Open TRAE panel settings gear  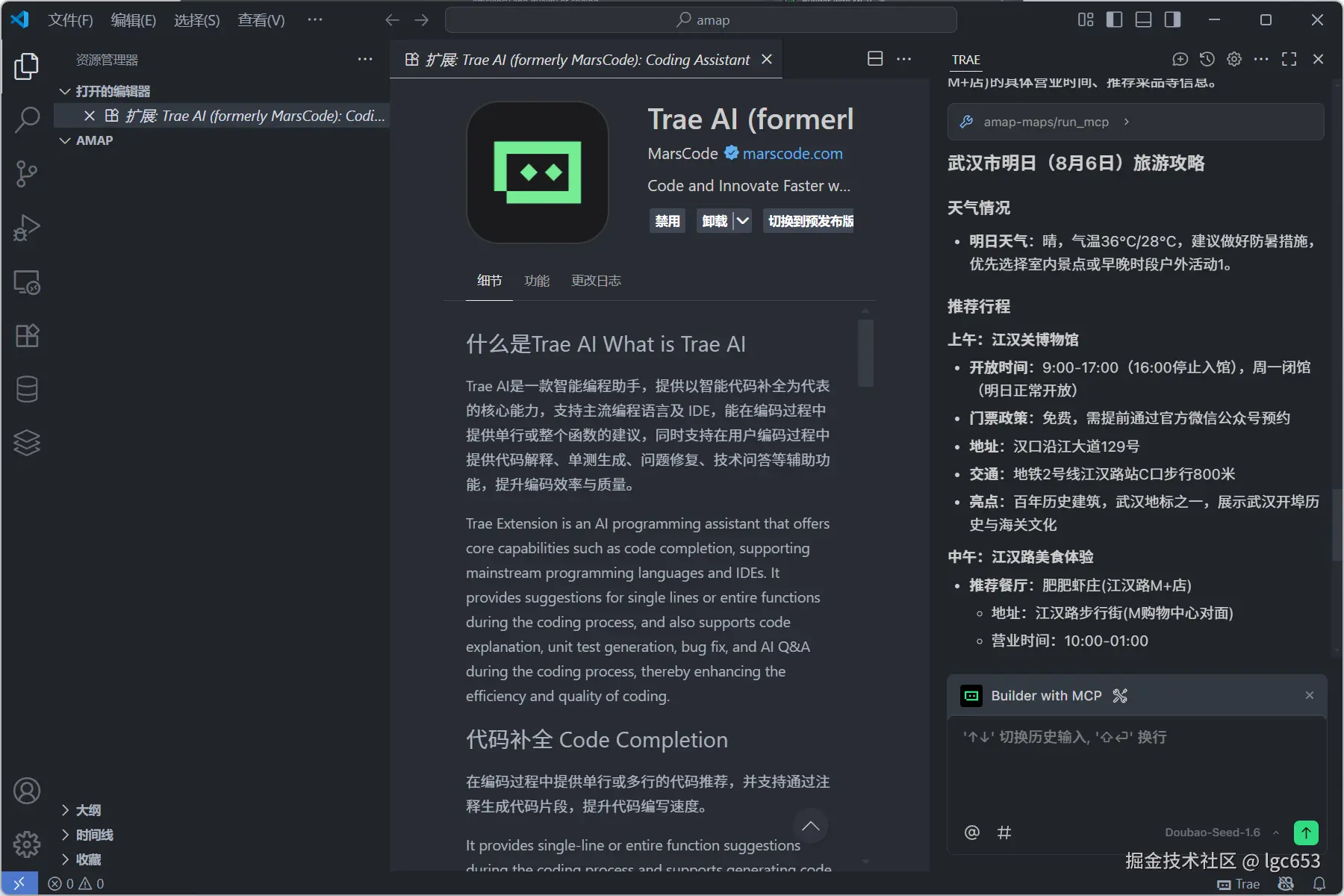click(x=1234, y=59)
